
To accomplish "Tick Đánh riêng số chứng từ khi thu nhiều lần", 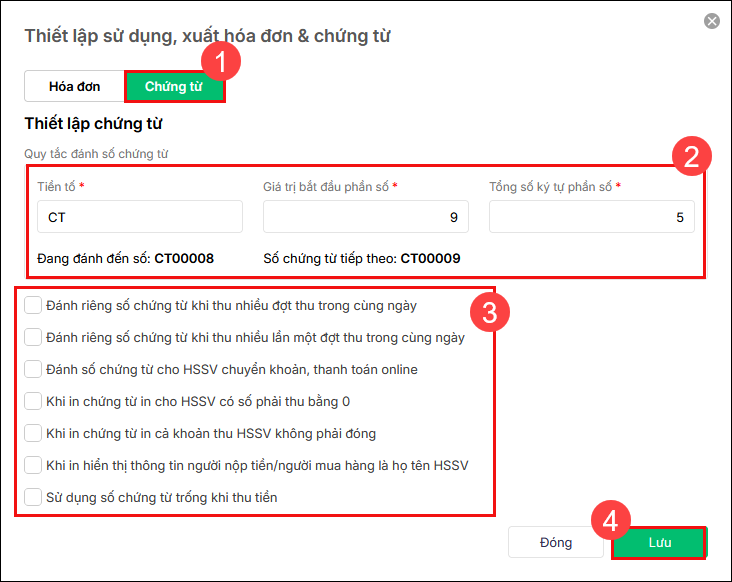I will 33,337.
